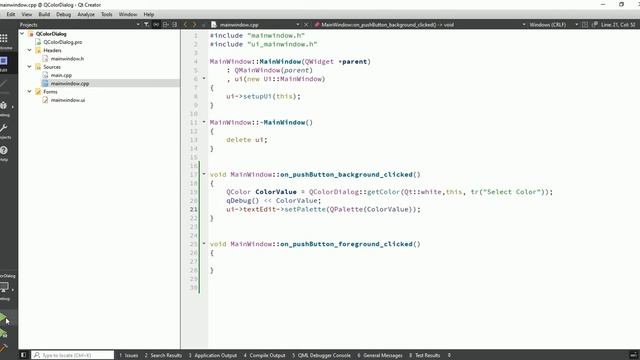Open the Tools menu
This screenshot has height=360, width=640.
point(107,14)
